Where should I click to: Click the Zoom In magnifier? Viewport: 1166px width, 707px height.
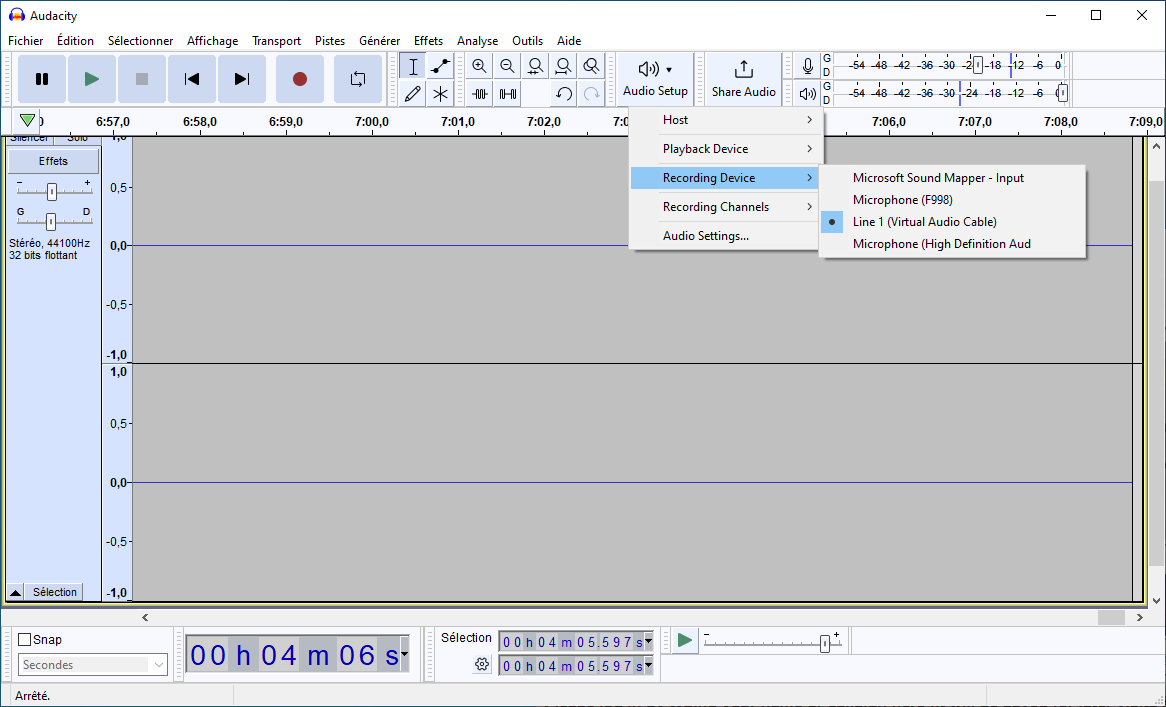[x=480, y=66]
